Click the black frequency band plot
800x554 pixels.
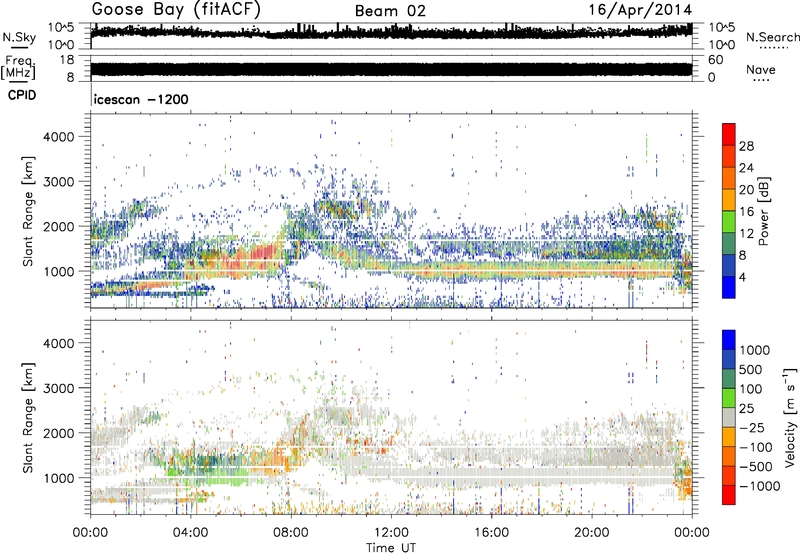coord(391,69)
